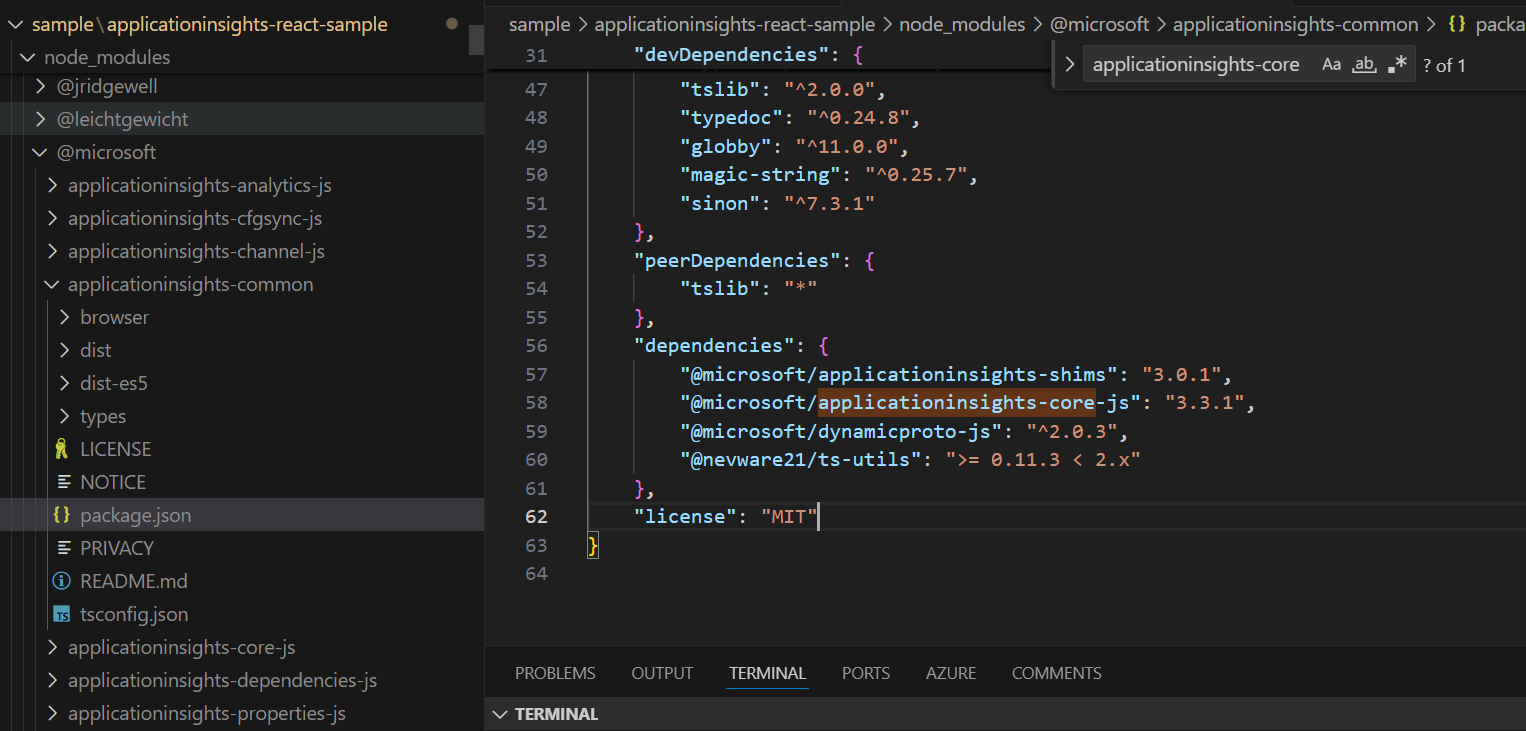Click the PRIVACY file lines icon
Screen dimensions: 1526x731
tap(64, 548)
